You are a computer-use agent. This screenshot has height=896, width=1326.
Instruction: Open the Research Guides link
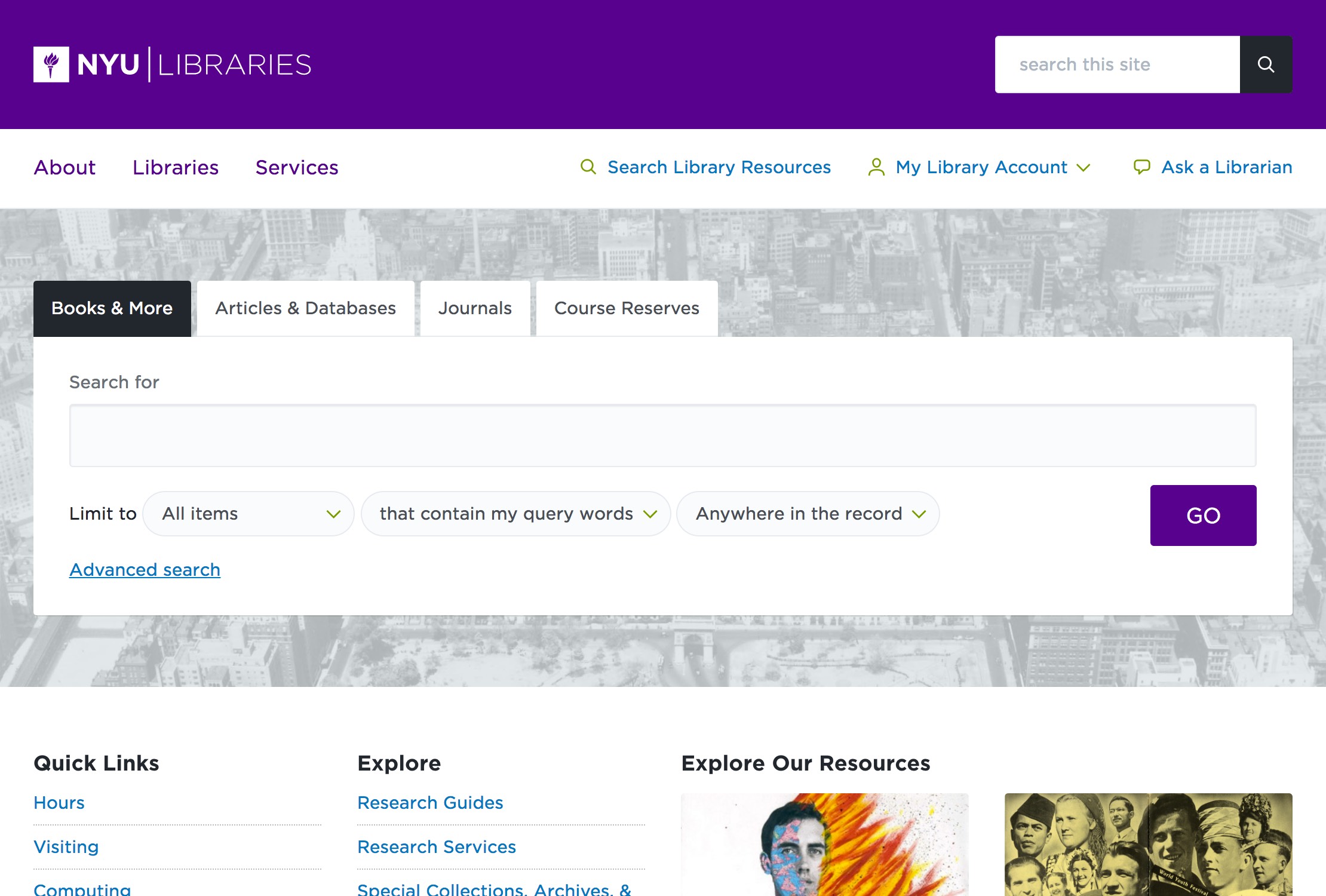[x=430, y=803]
